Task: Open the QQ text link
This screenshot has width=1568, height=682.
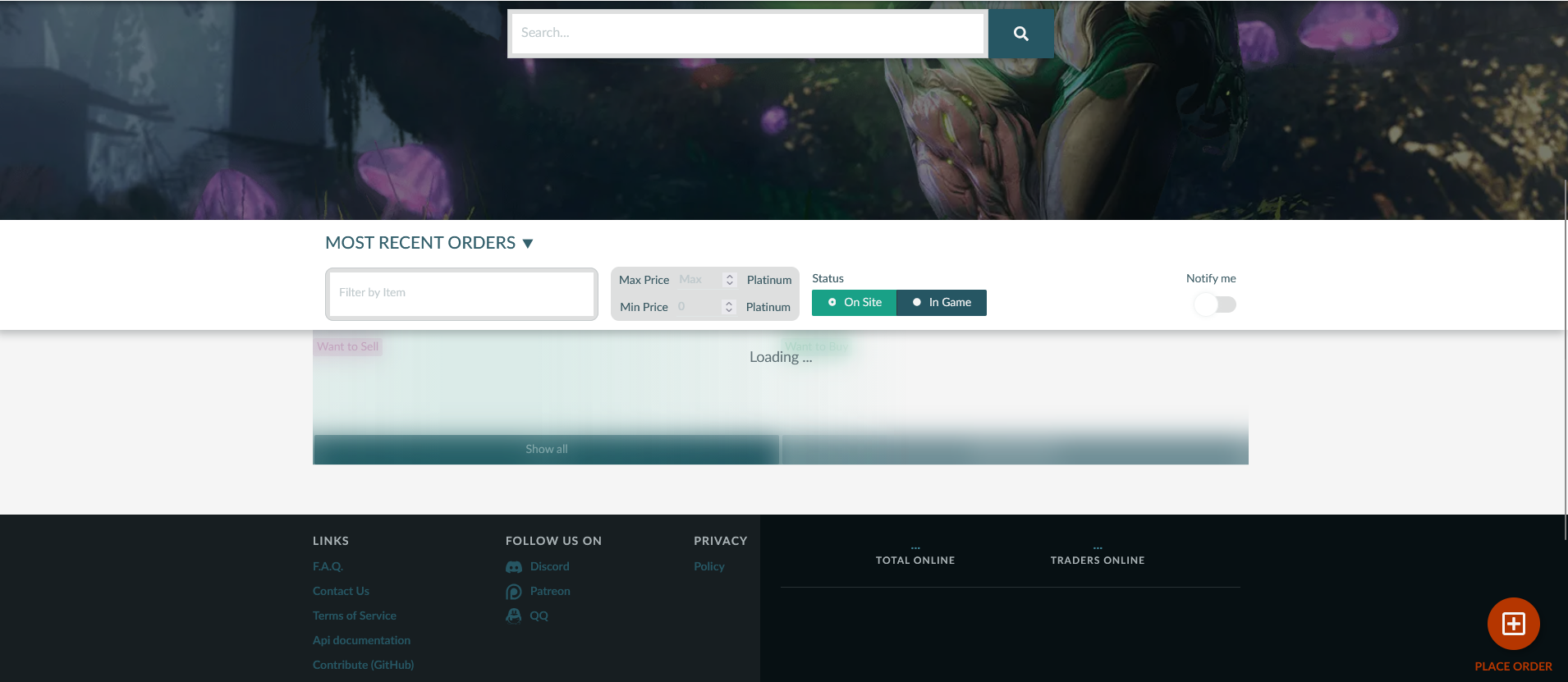Action: click(x=539, y=616)
